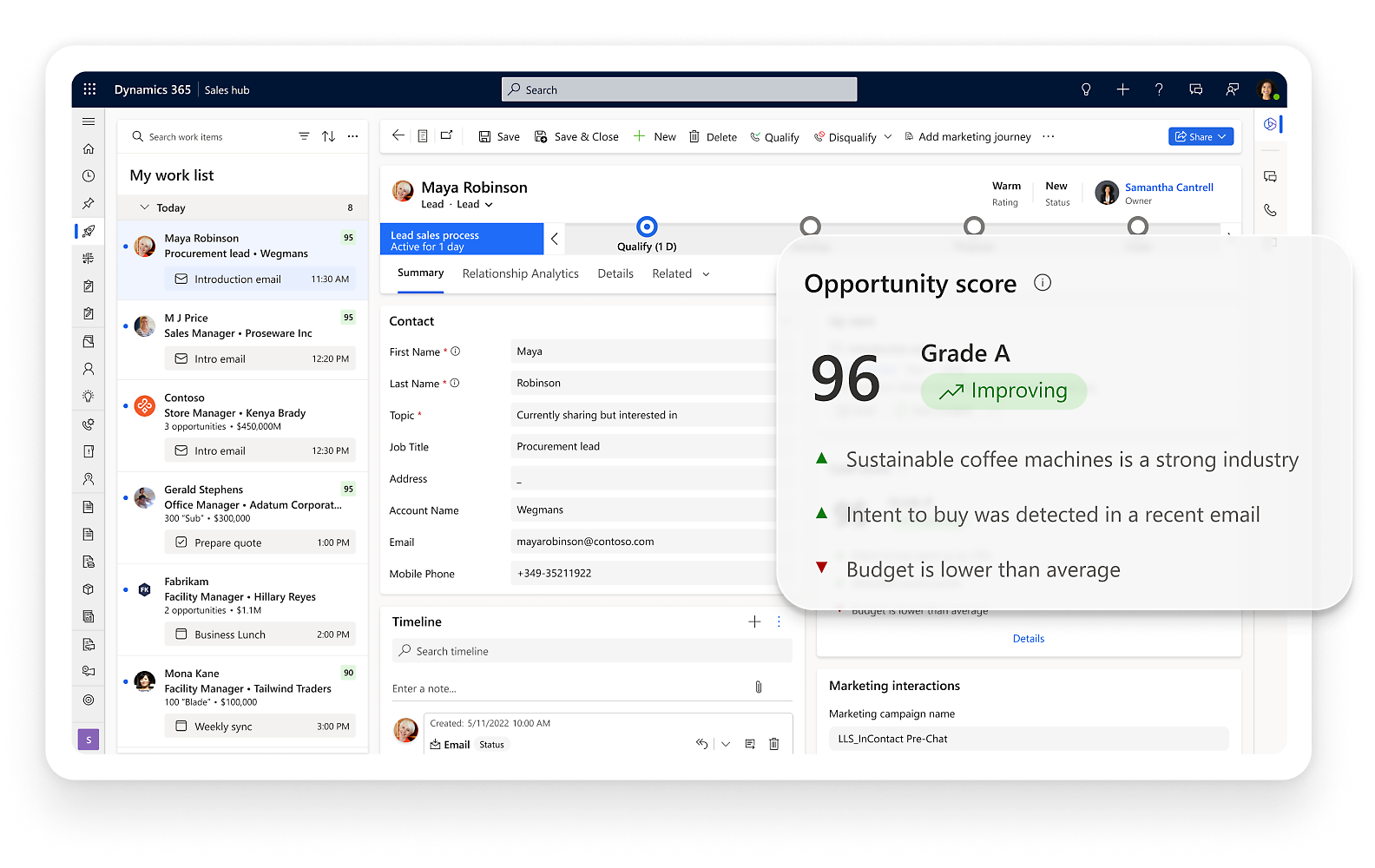Click the Opportunity score info icon
Screen dimensions: 1375x868
(1043, 283)
